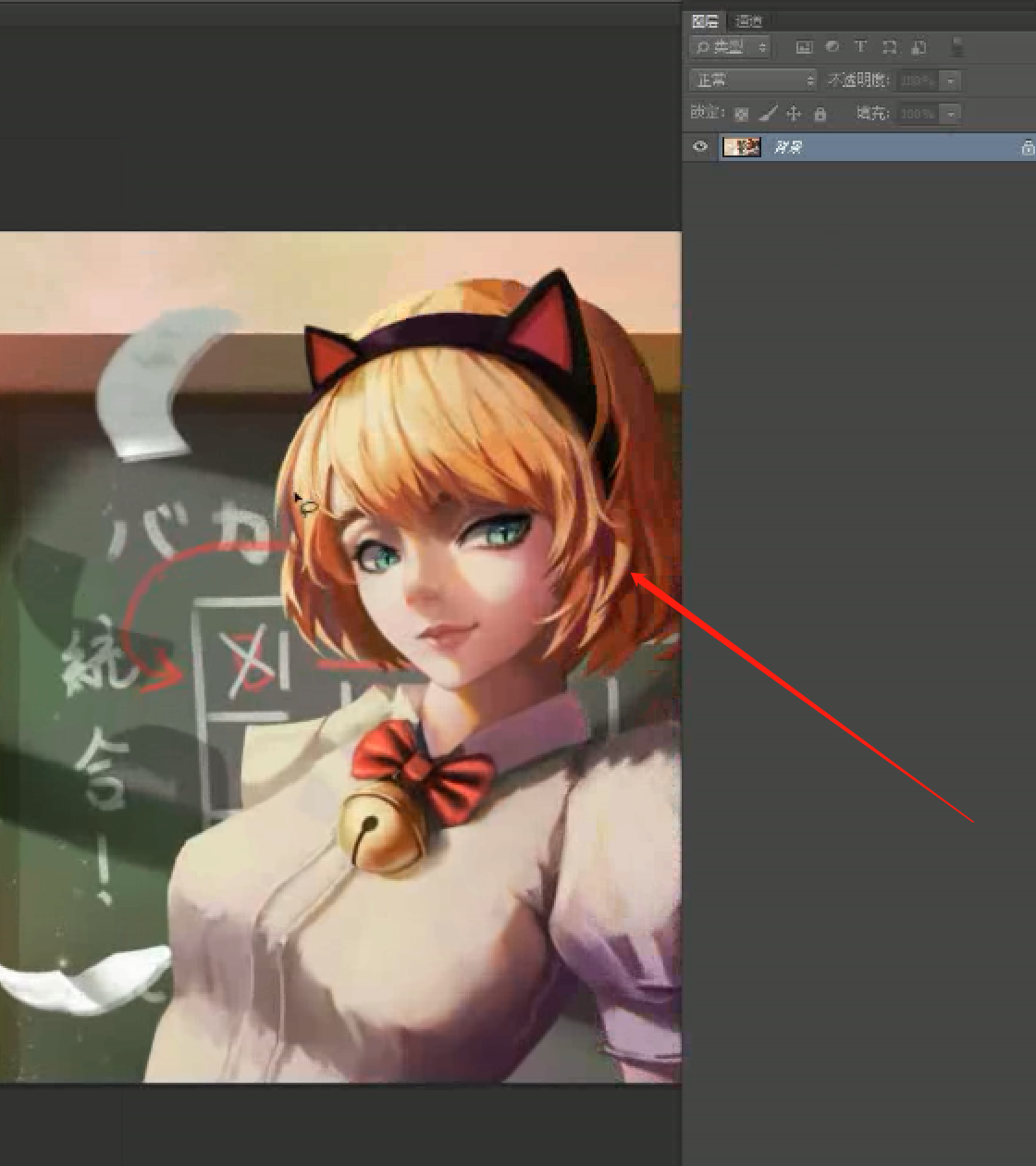
Task: Click the lock icon on 背景 layer
Action: pos(1027,147)
